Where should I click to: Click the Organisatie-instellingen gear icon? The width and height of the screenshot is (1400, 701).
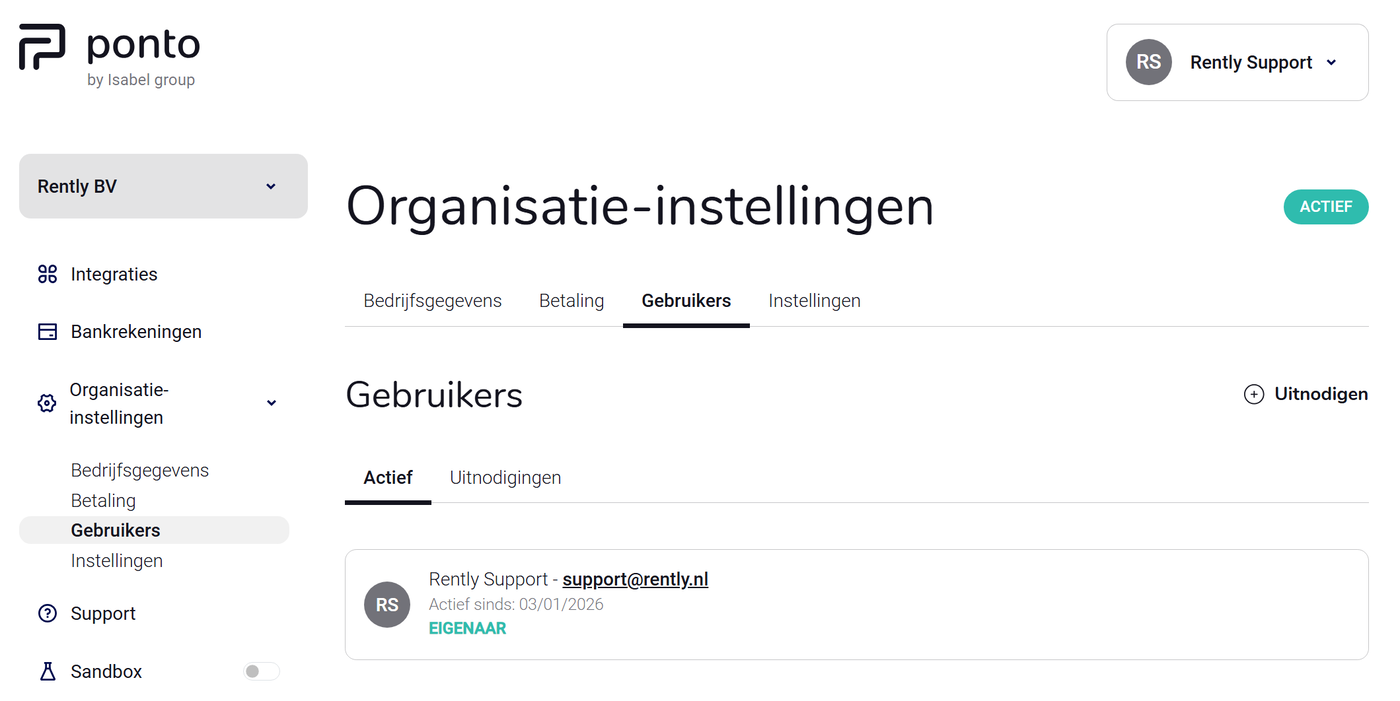tap(47, 403)
